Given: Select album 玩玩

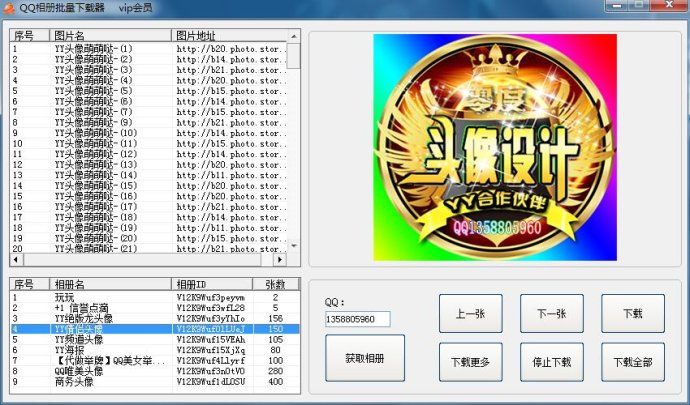Looking at the screenshot, I should click(x=154, y=298).
